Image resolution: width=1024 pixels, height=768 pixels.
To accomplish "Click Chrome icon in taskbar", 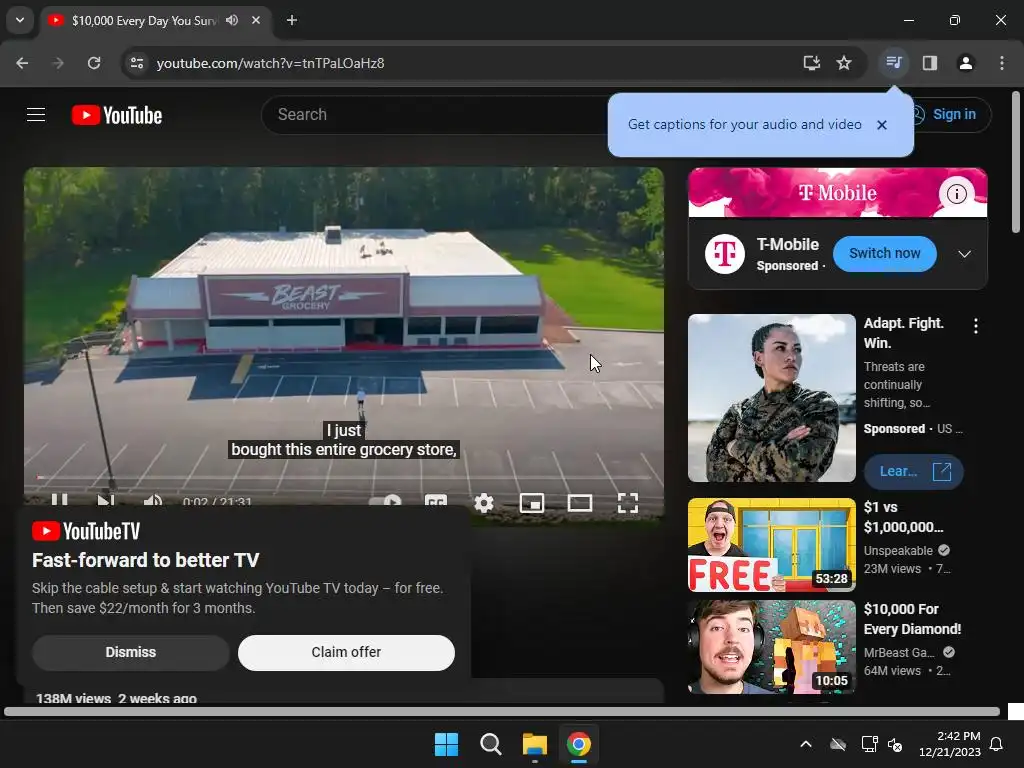I will (579, 744).
